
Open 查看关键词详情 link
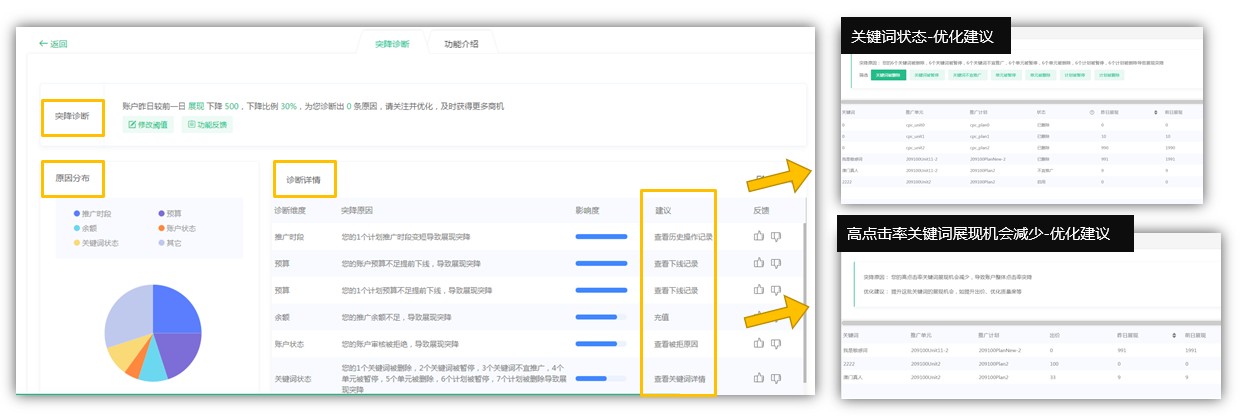(x=680, y=379)
